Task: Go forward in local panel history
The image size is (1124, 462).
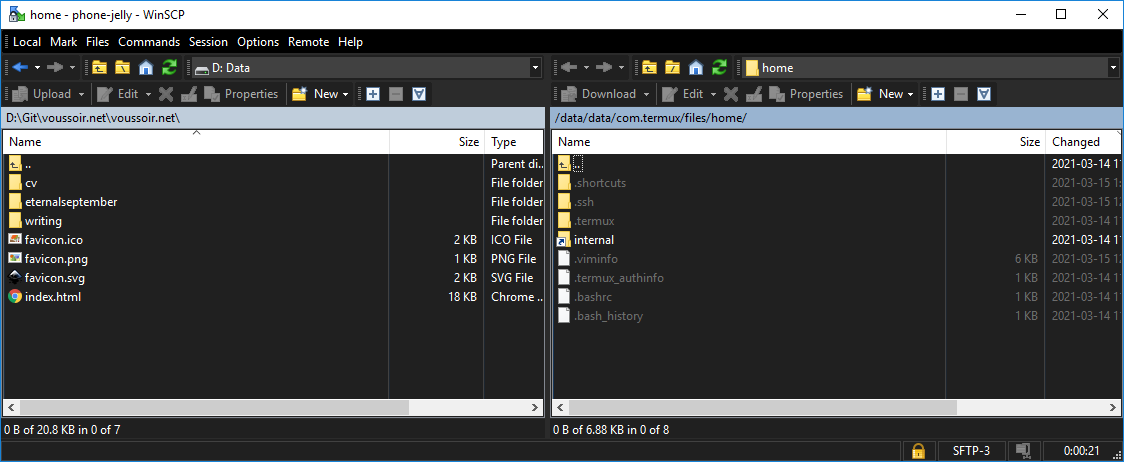Action: coord(55,67)
